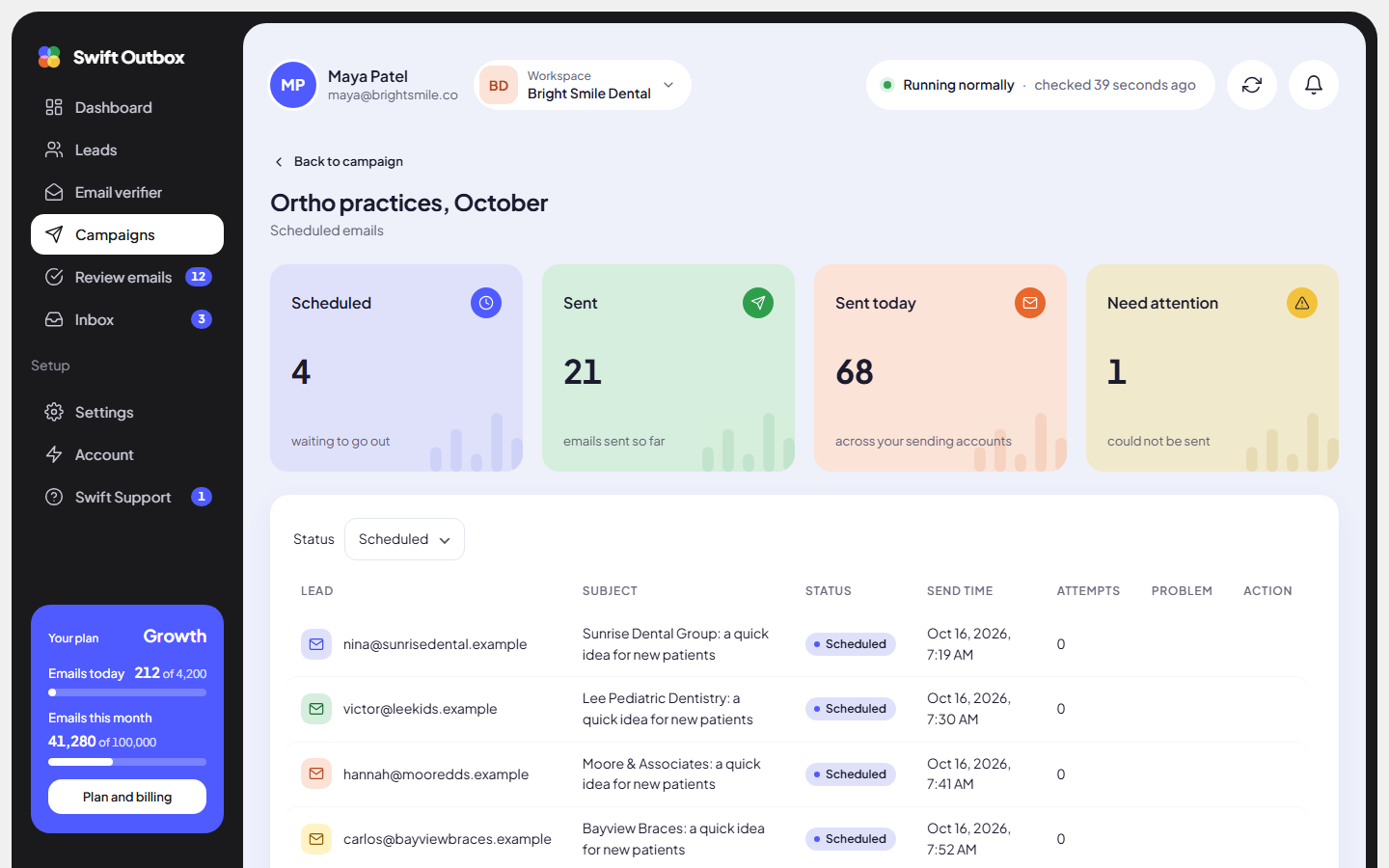Click the BD workspace avatar

click(499, 85)
